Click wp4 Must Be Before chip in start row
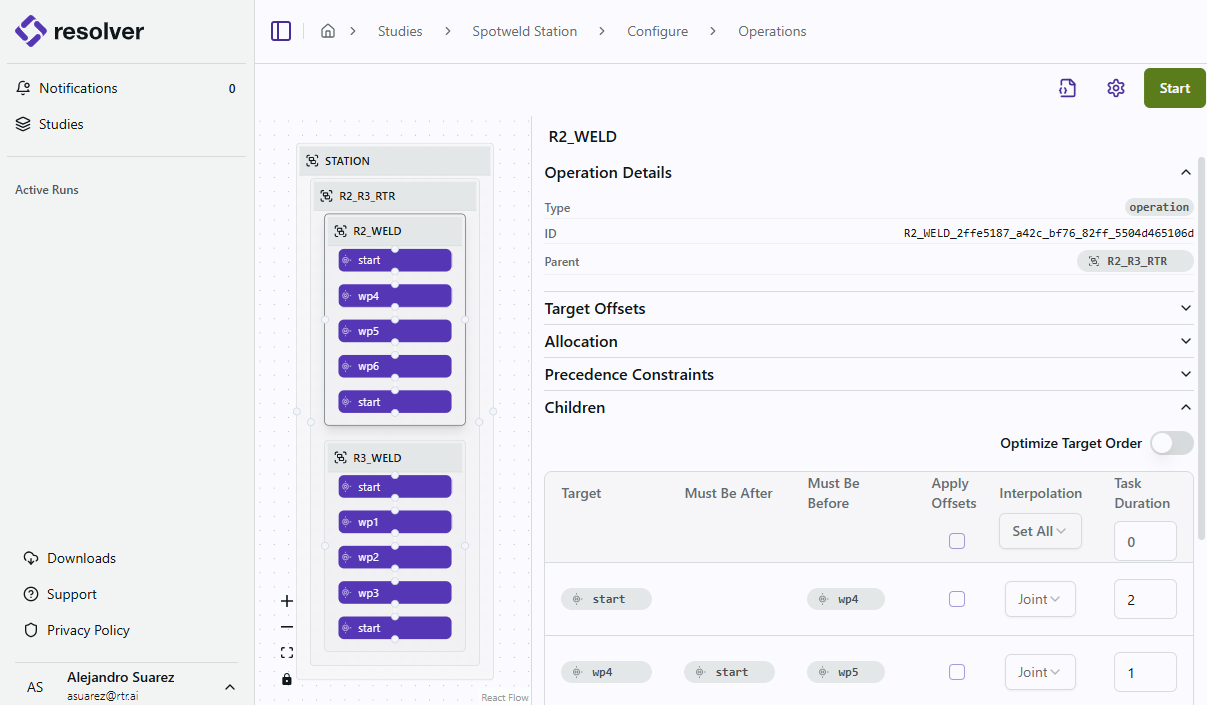 tap(846, 599)
